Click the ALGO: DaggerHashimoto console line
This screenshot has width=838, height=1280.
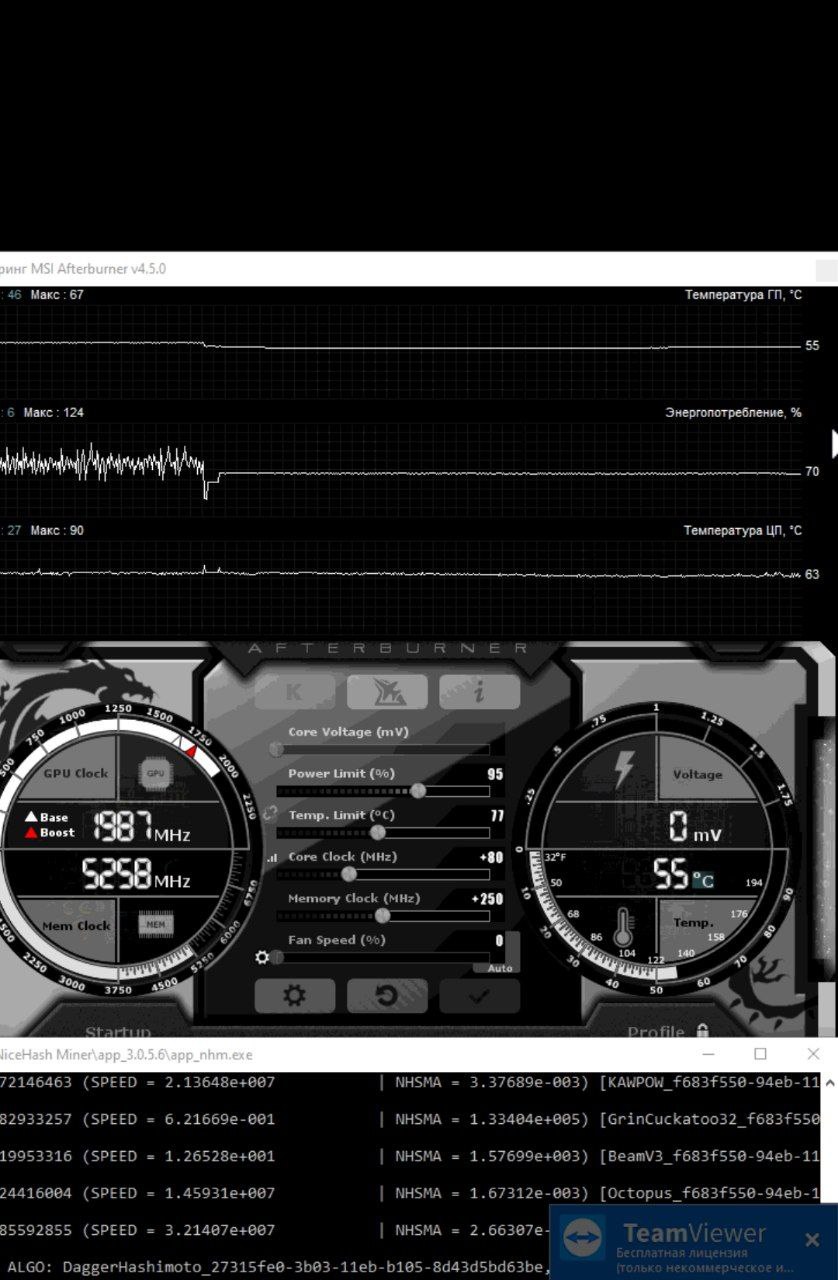pyautogui.click(x=279, y=1267)
